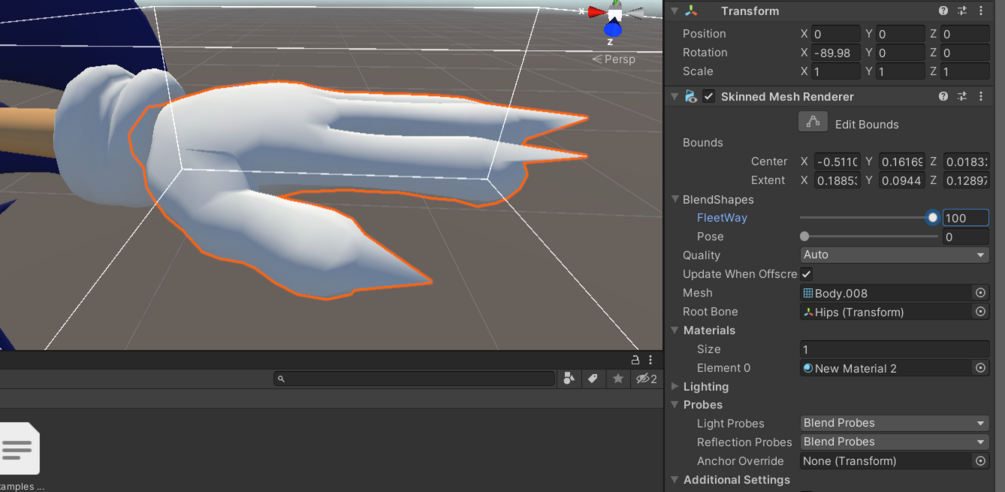Click the Bounds Extent X field

pyautogui.click(x=836, y=181)
